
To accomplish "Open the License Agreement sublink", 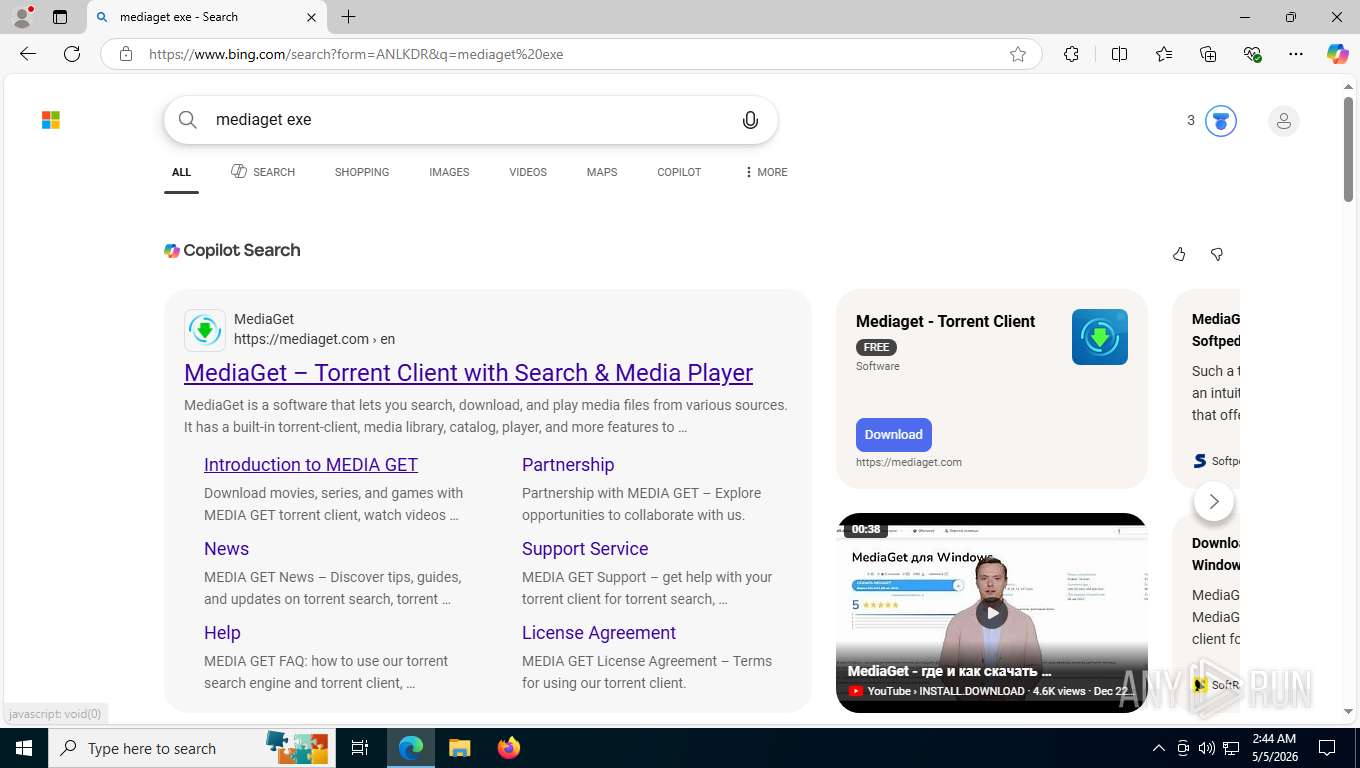I will coord(599,633).
